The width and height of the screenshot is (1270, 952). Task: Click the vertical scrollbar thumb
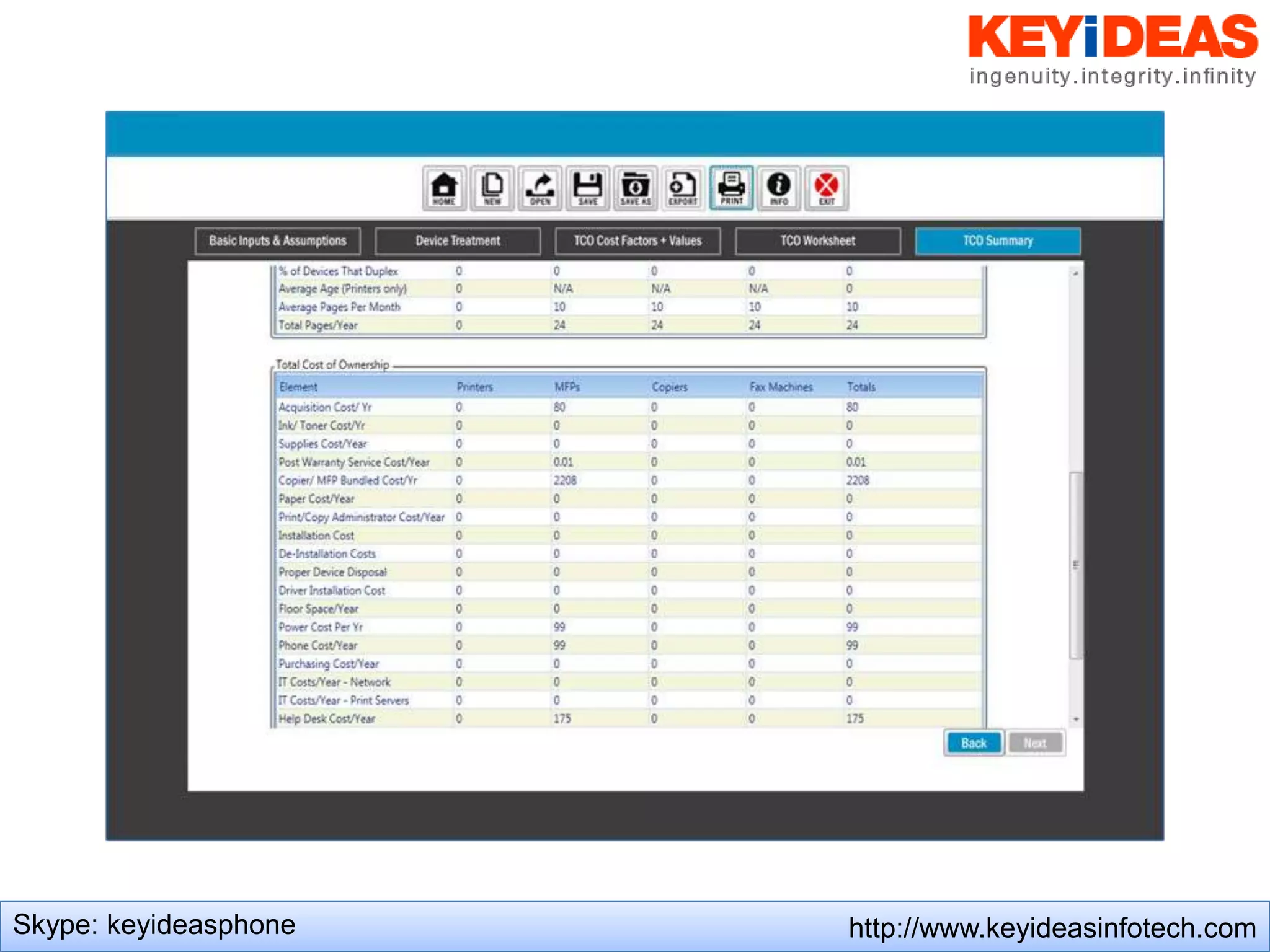(1077, 565)
